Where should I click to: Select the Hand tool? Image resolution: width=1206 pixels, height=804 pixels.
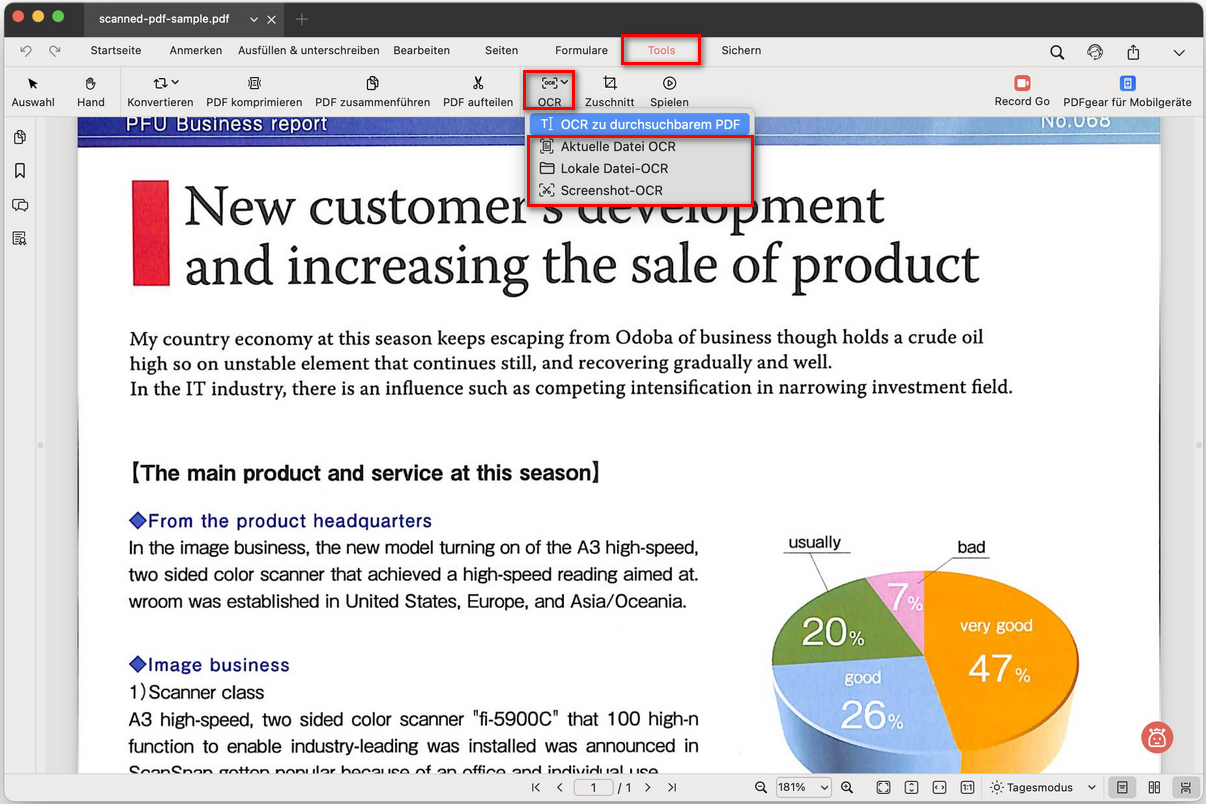pos(90,84)
